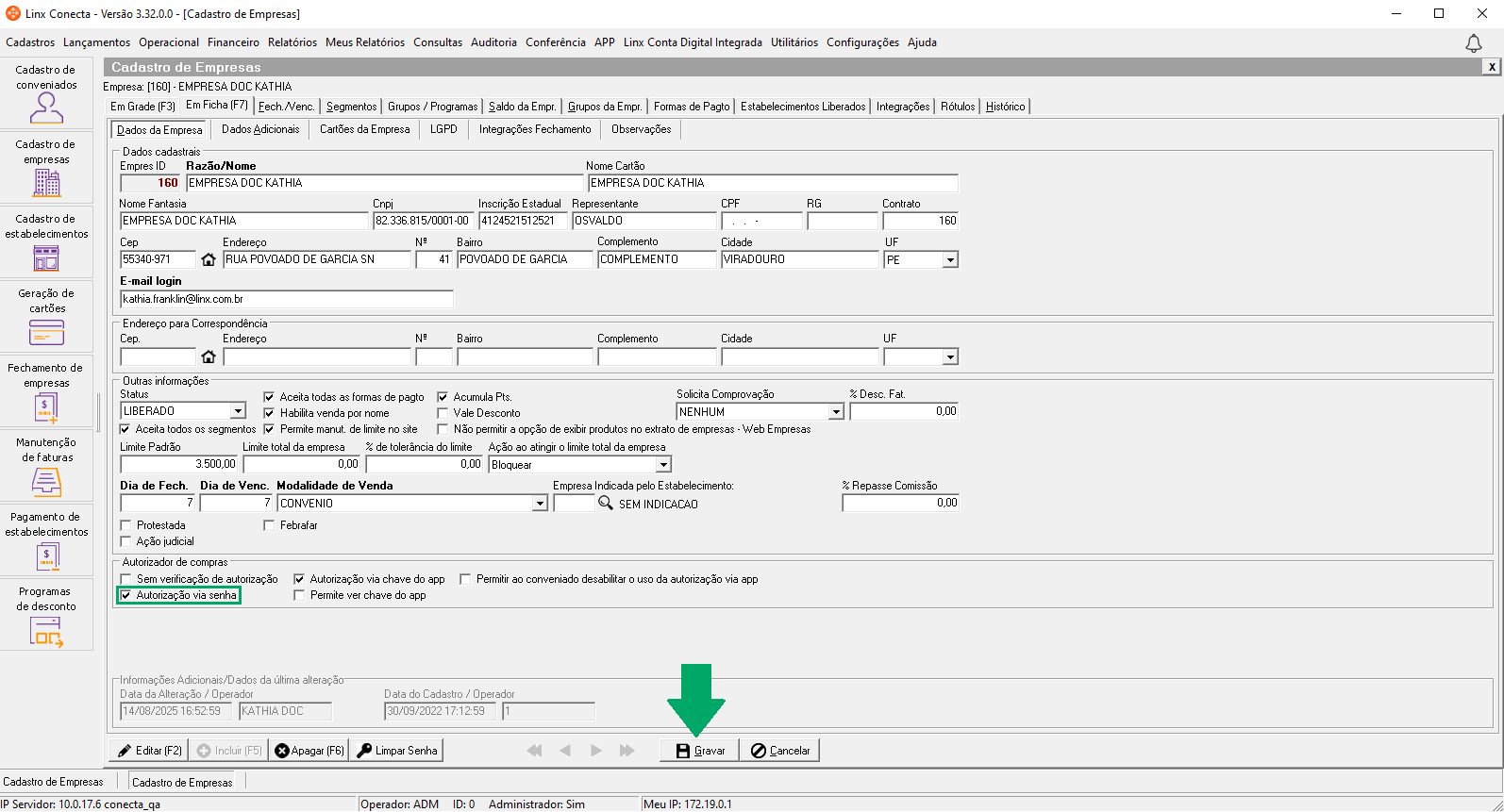
Task: Open the Histórico tab
Action: tap(1005, 107)
